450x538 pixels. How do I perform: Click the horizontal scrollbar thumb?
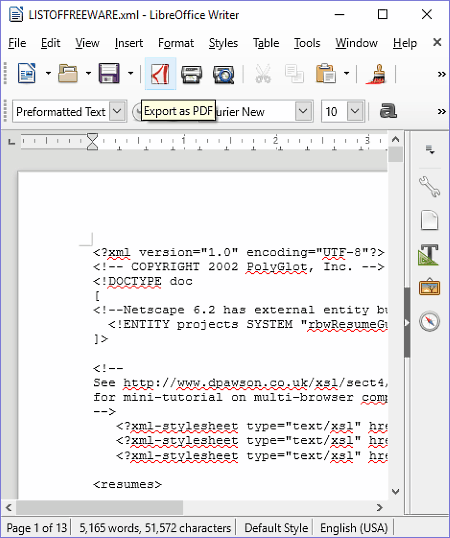tap(99, 507)
